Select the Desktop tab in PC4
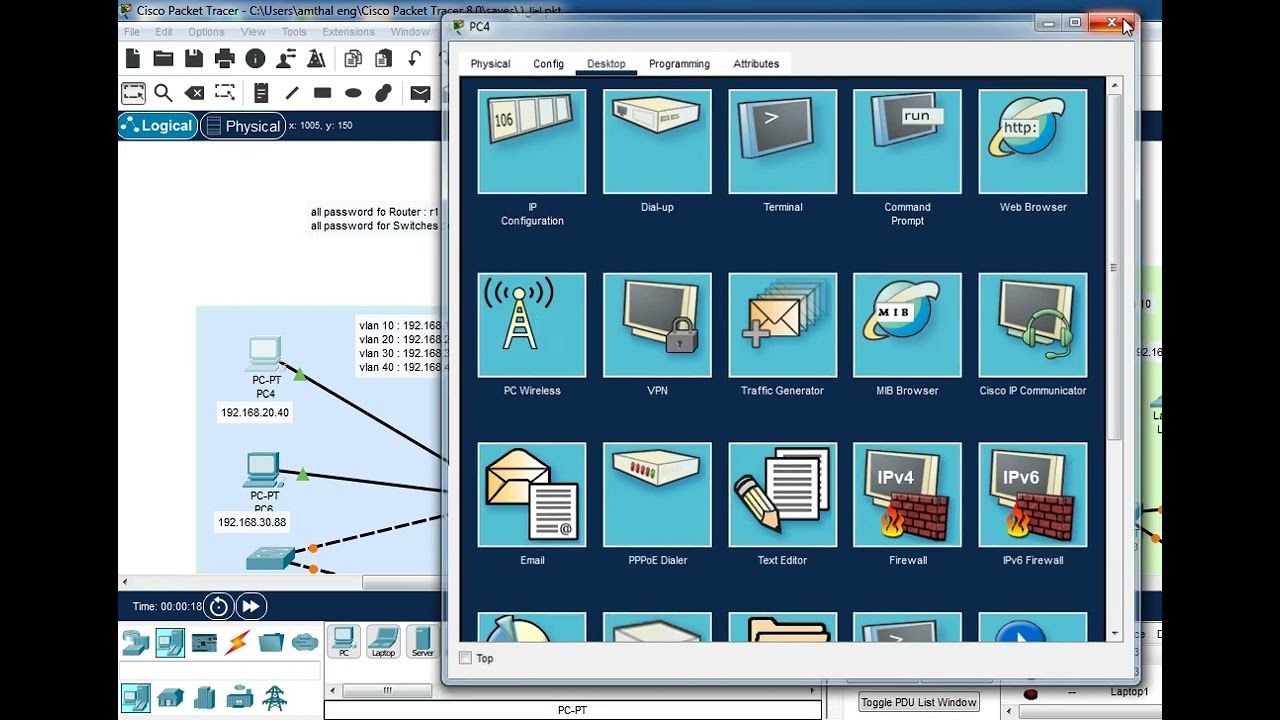1280x720 pixels. (x=606, y=63)
